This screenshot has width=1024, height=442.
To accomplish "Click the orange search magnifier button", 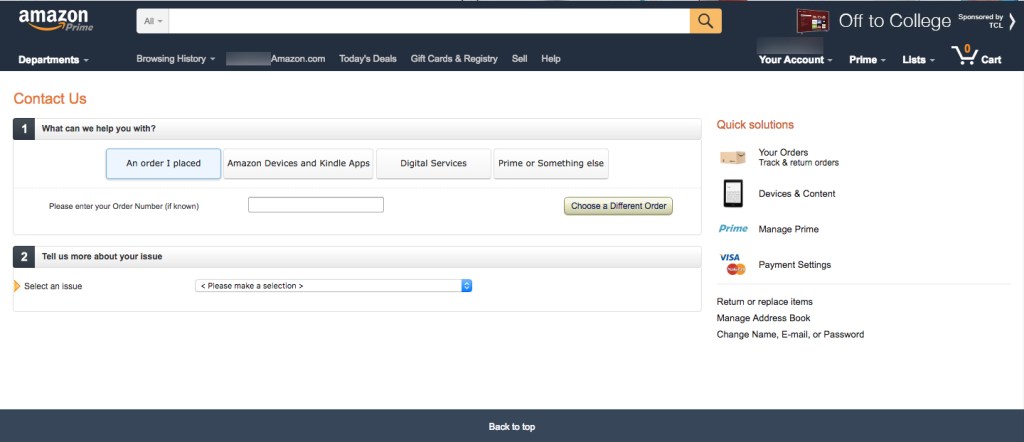I will pyautogui.click(x=705, y=21).
